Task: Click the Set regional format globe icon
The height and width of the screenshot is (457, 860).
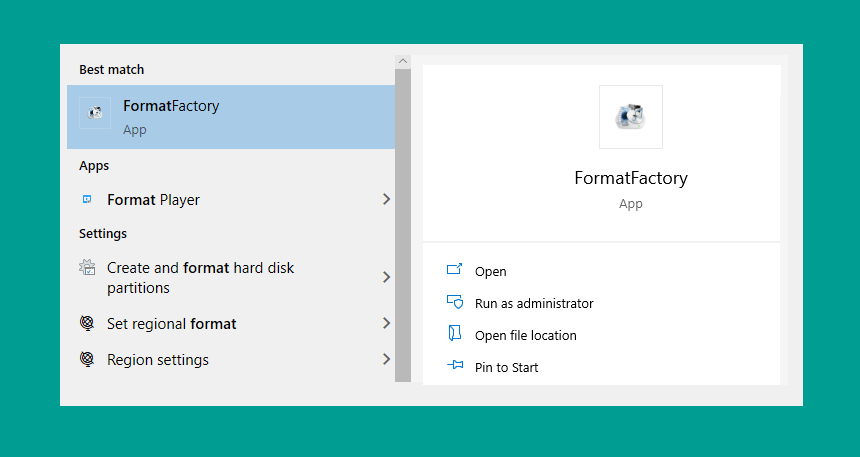Action: [87, 323]
